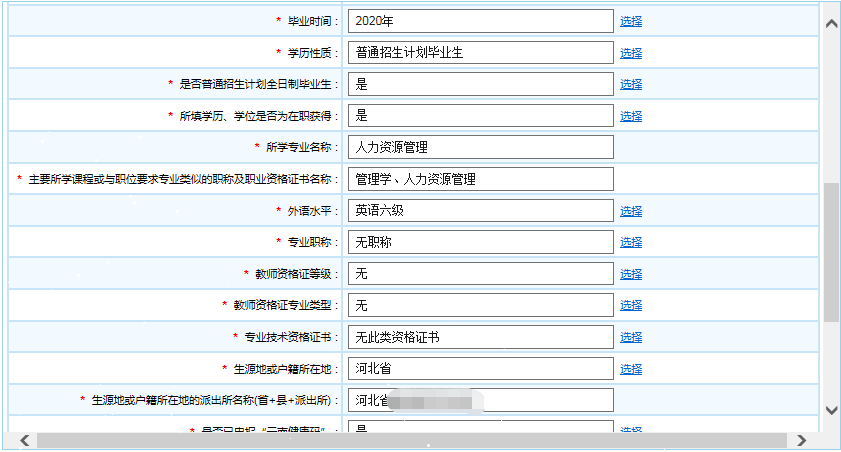
Task: Click the horizontal scrollbar right arrow
Action: tap(801, 441)
